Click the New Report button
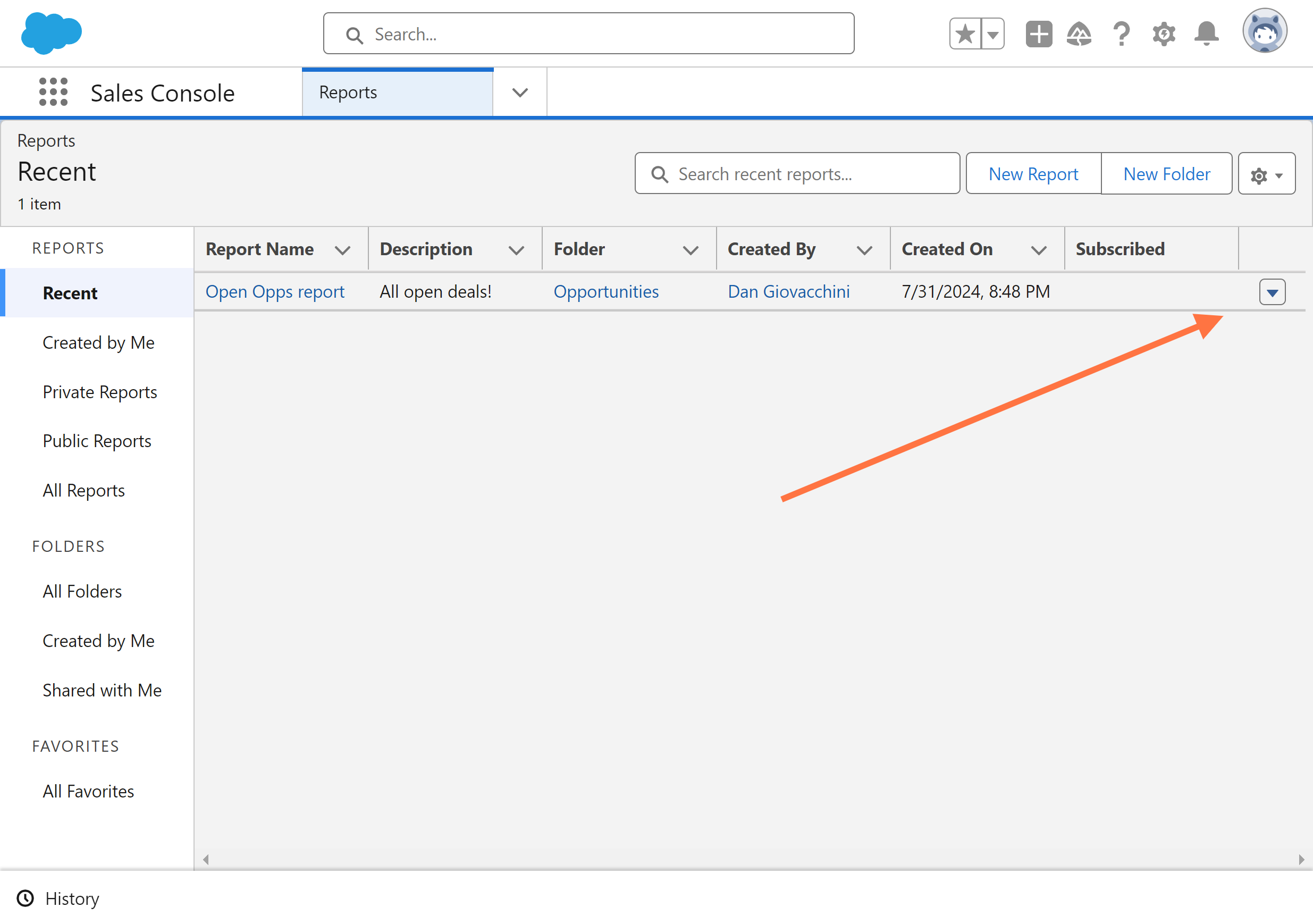1313x924 pixels. click(1033, 173)
